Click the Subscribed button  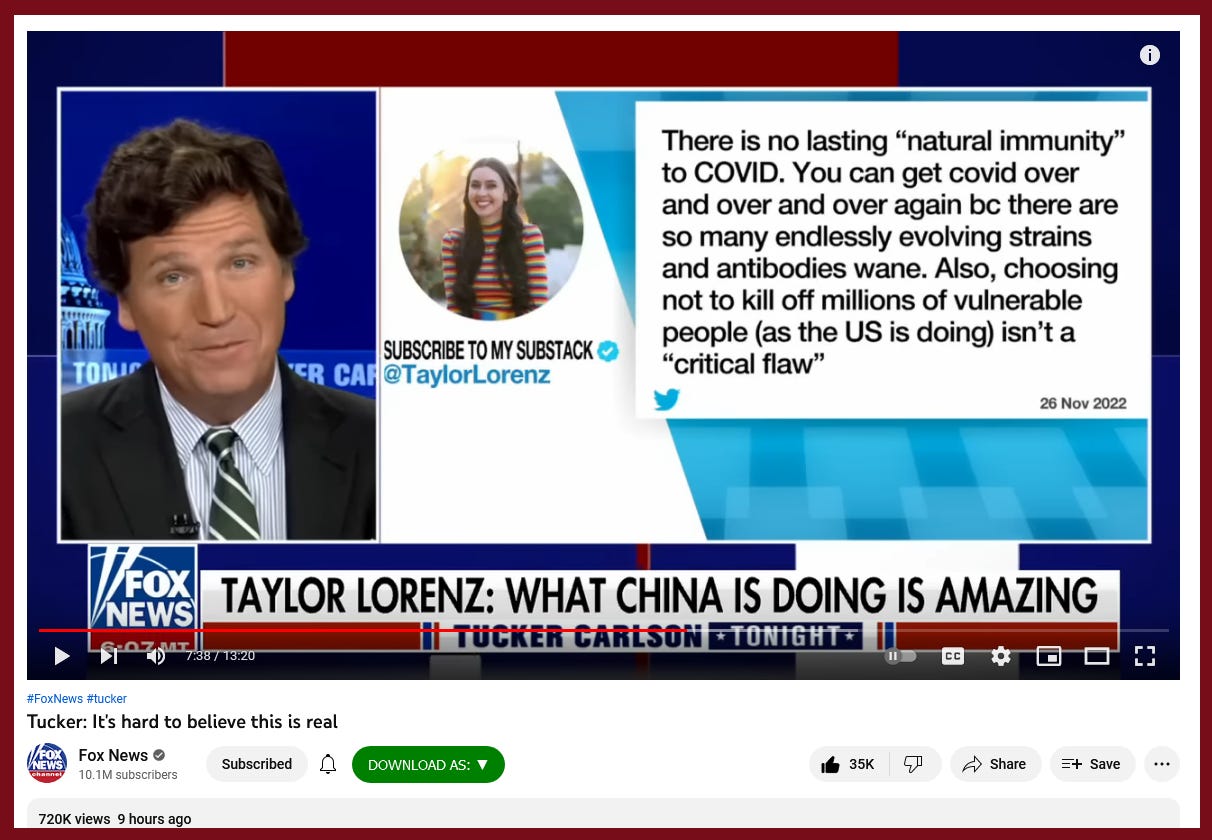click(257, 764)
